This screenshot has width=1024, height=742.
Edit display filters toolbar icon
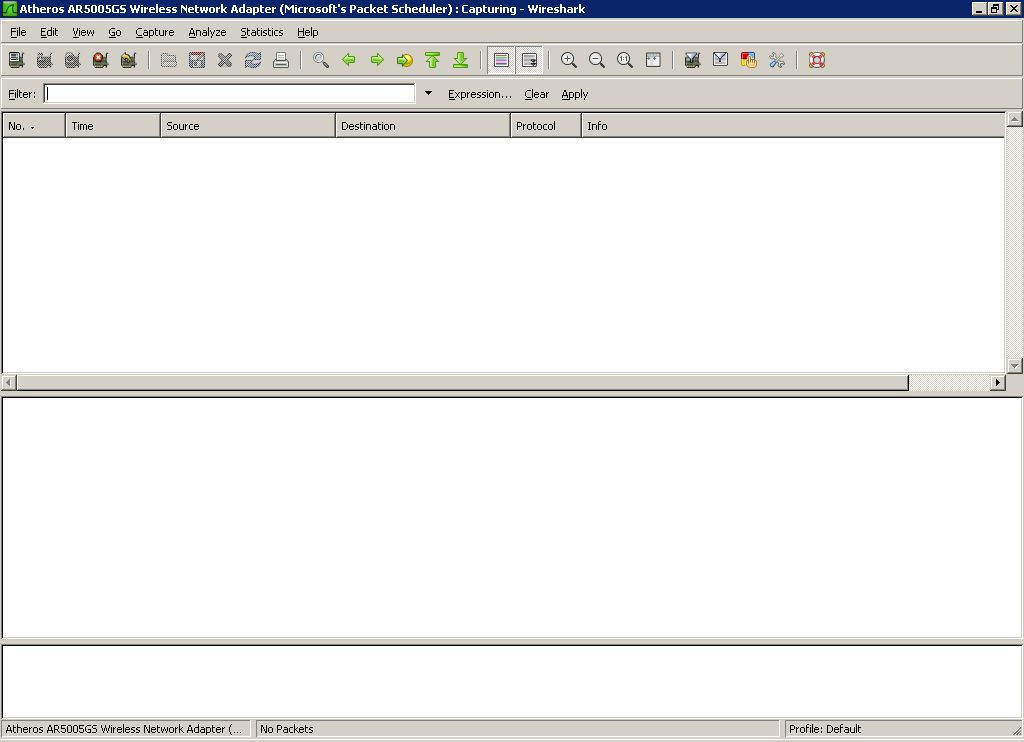point(720,60)
